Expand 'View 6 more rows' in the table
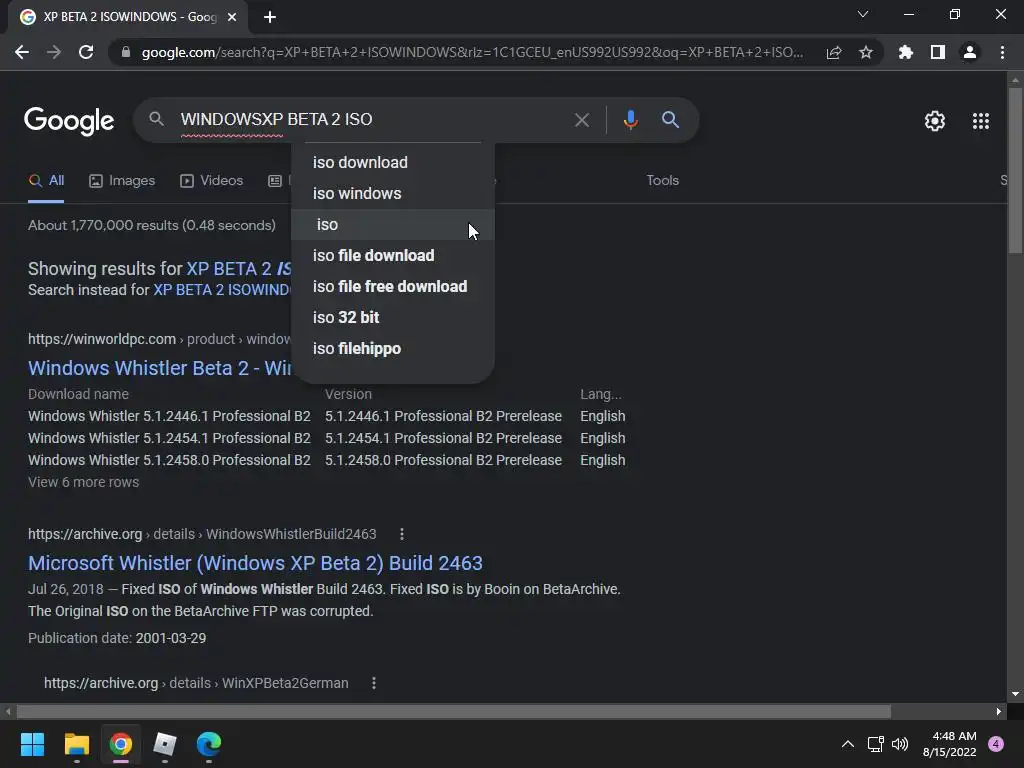This screenshot has height=768, width=1024. [84, 482]
